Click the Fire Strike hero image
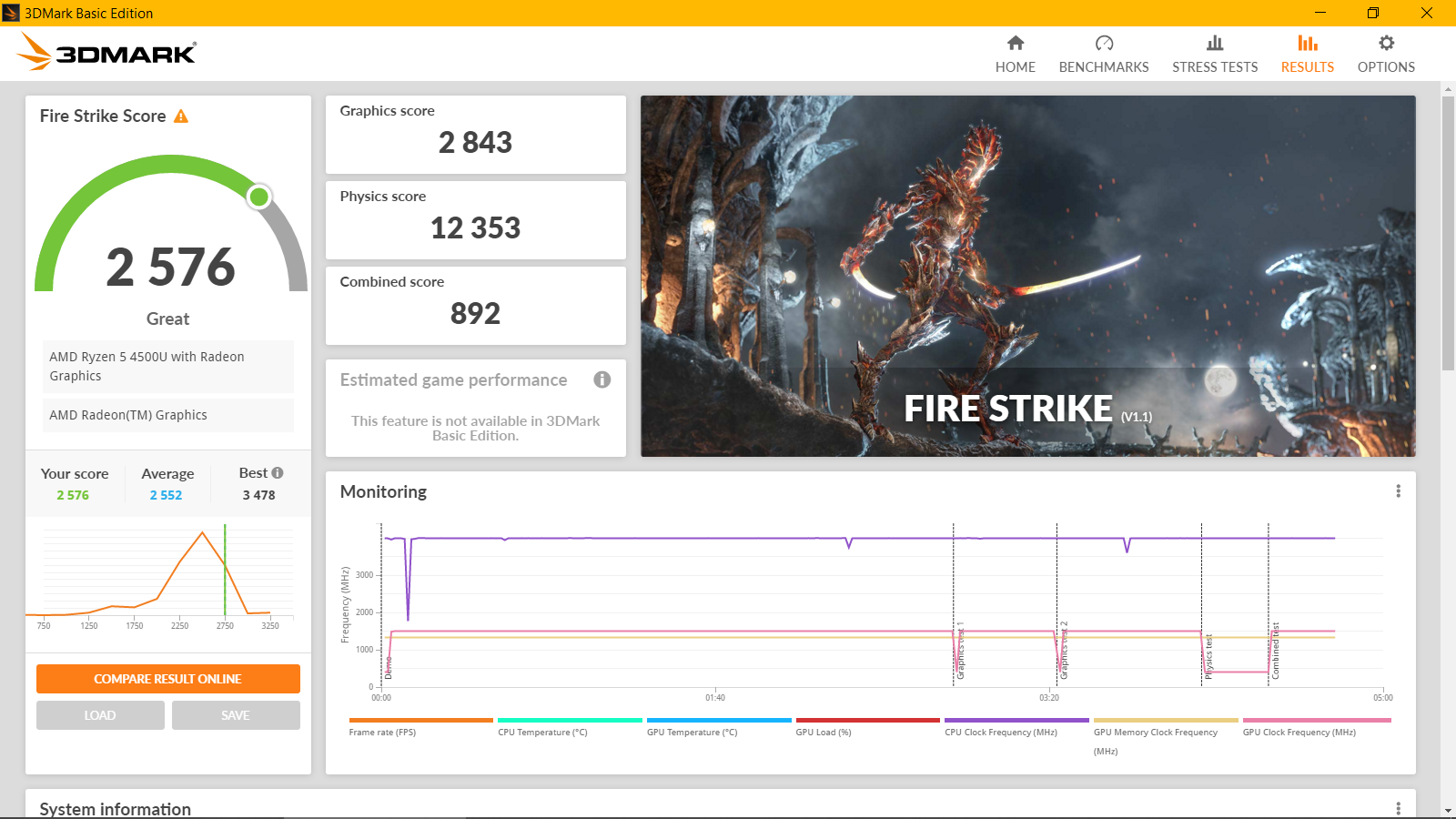The image size is (1456, 819). (x=1028, y=276)
